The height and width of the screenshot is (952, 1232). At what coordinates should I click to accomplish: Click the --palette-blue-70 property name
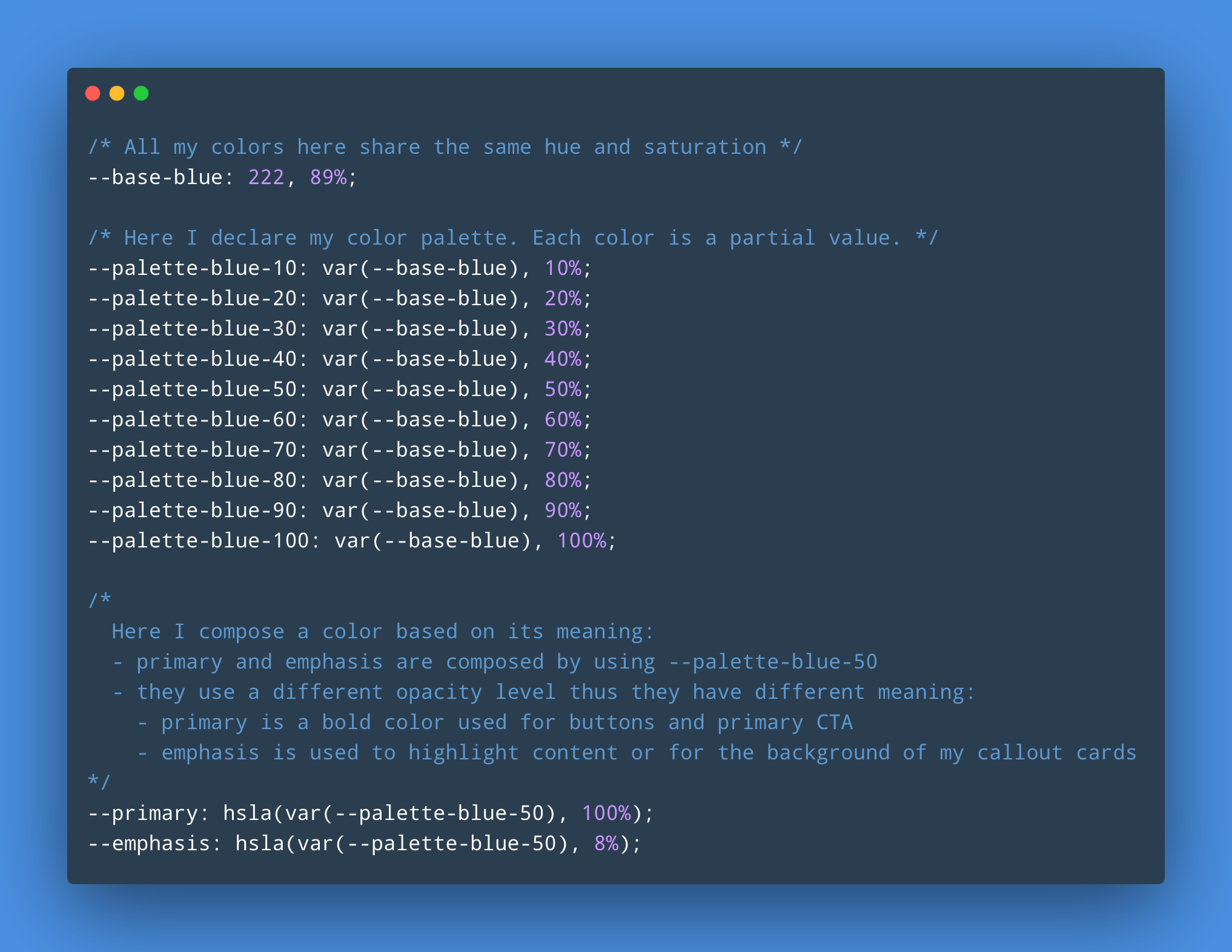click(x=192, y=450)
